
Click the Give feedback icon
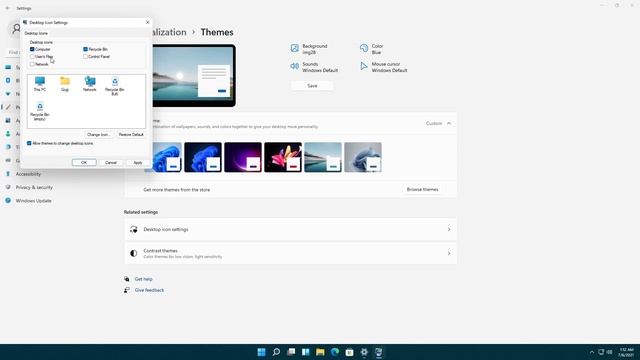pyautogui.click(x=127, y=290)
